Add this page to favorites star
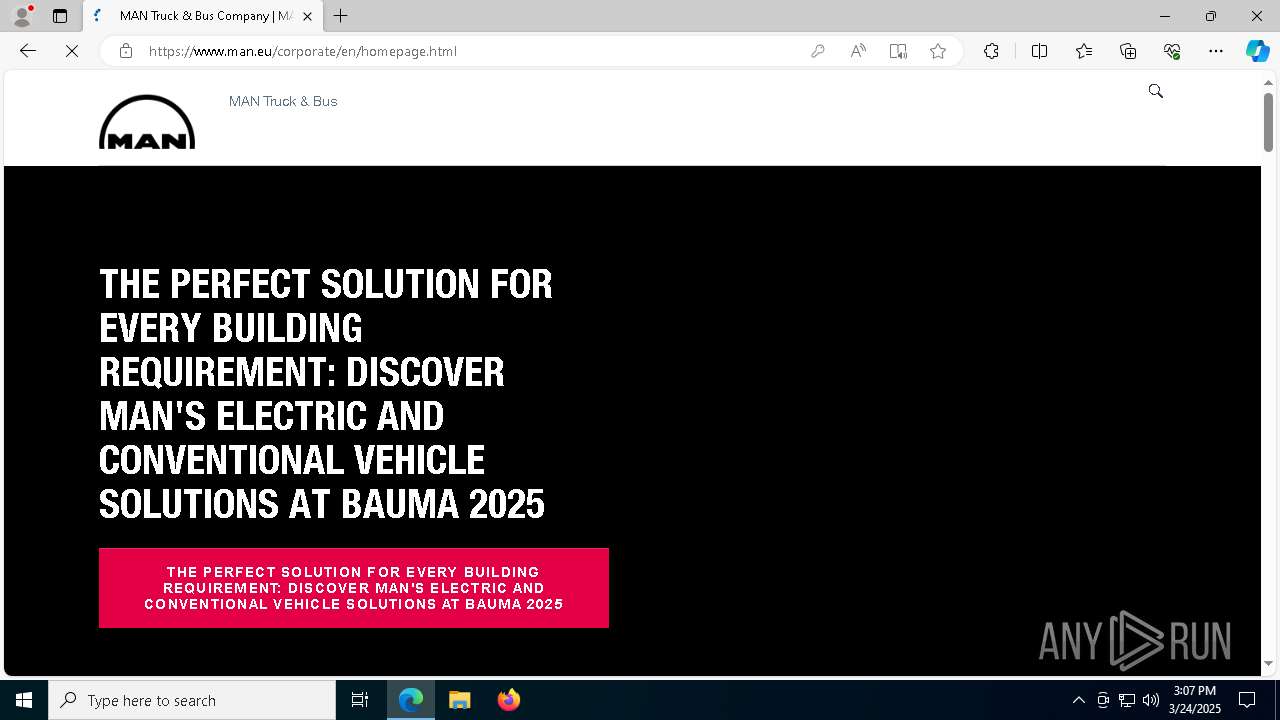This screenshot has height=720, width=1280. [x=938, y=51]
